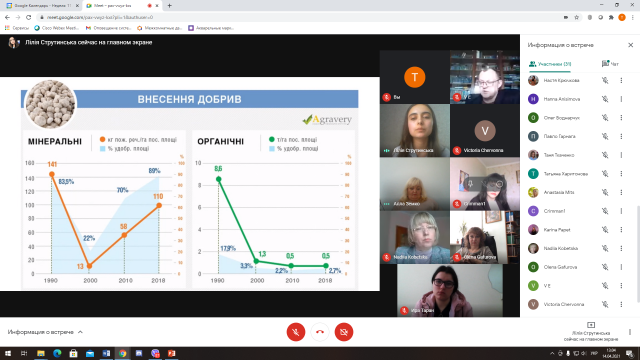Select the Crimman1 participant avatar in list
This screenshot has height=360, width=640.
[x=533, y=211]
